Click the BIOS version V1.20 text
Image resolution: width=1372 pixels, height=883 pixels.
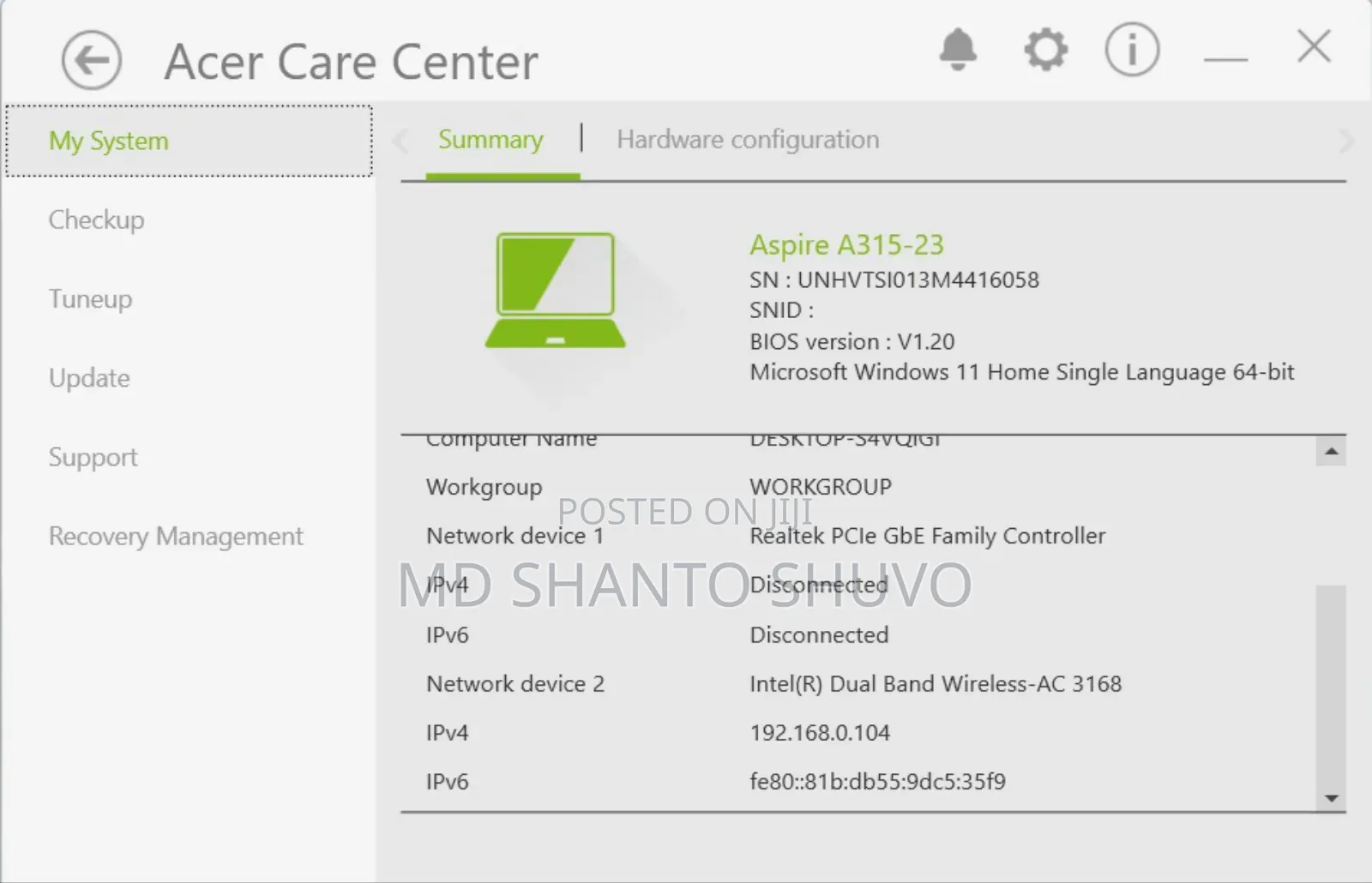pos(851,341)
